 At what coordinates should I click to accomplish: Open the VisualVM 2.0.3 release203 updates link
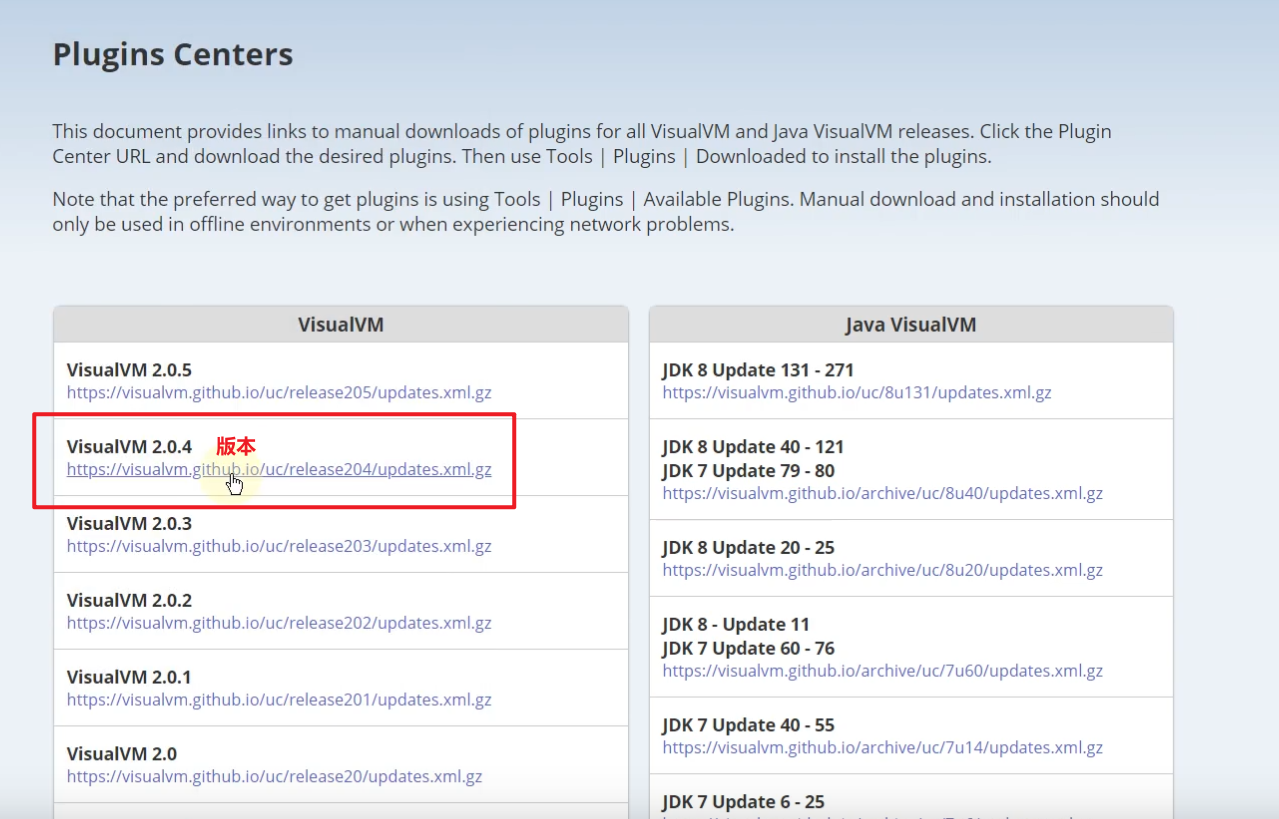(279, 547)
